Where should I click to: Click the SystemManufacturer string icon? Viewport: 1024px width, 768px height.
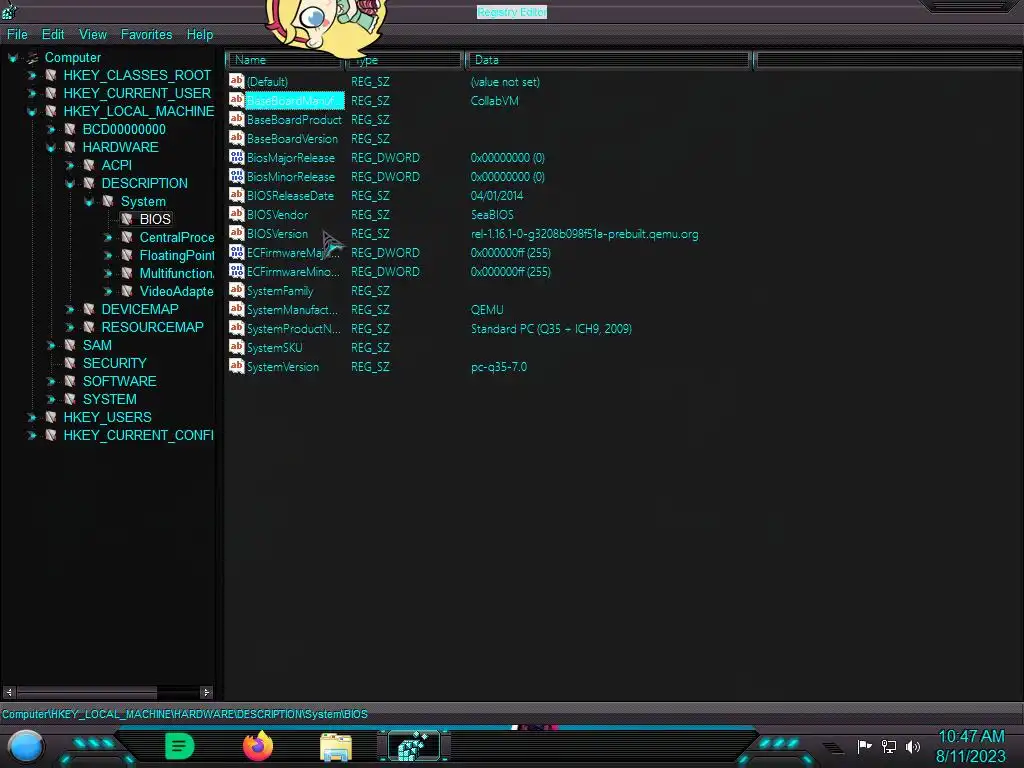(236, 309)
